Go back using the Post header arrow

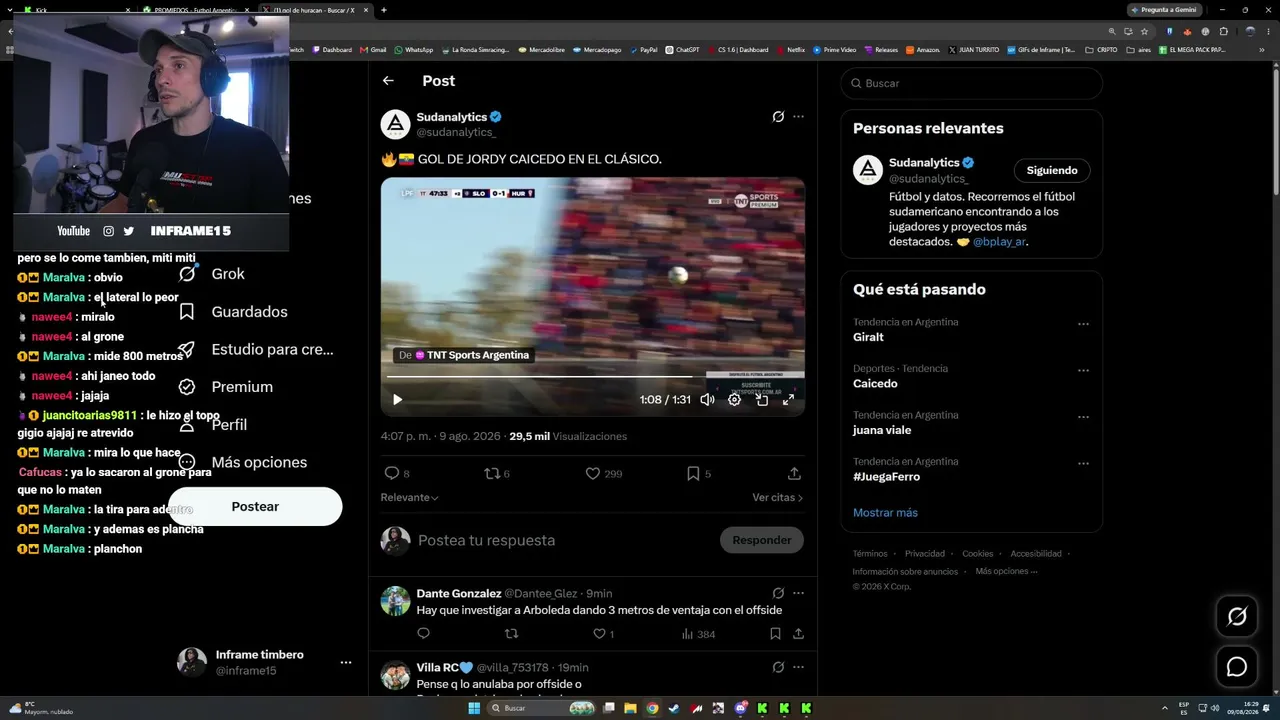[388, 81]
